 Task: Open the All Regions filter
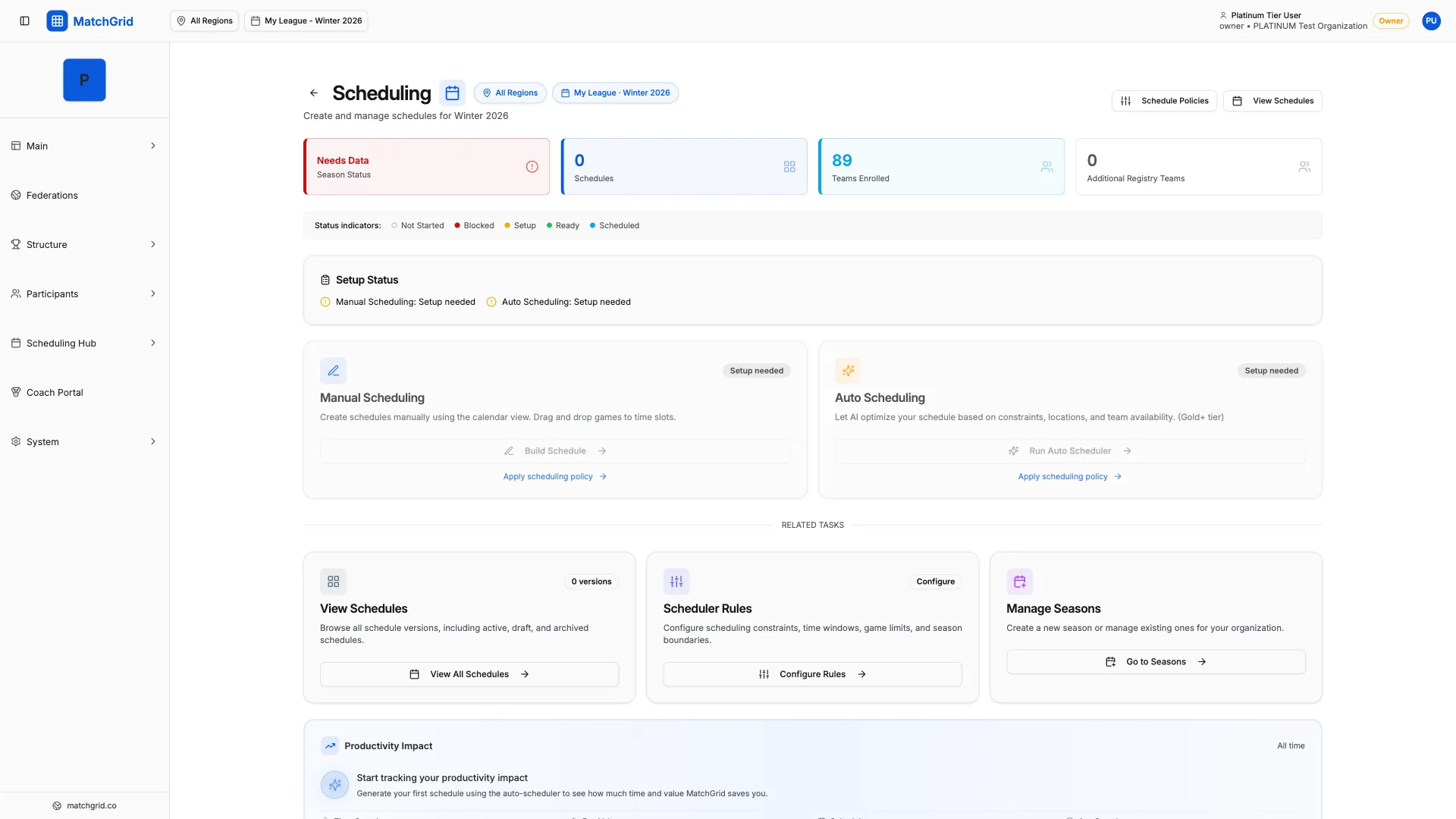pos(204,20)
